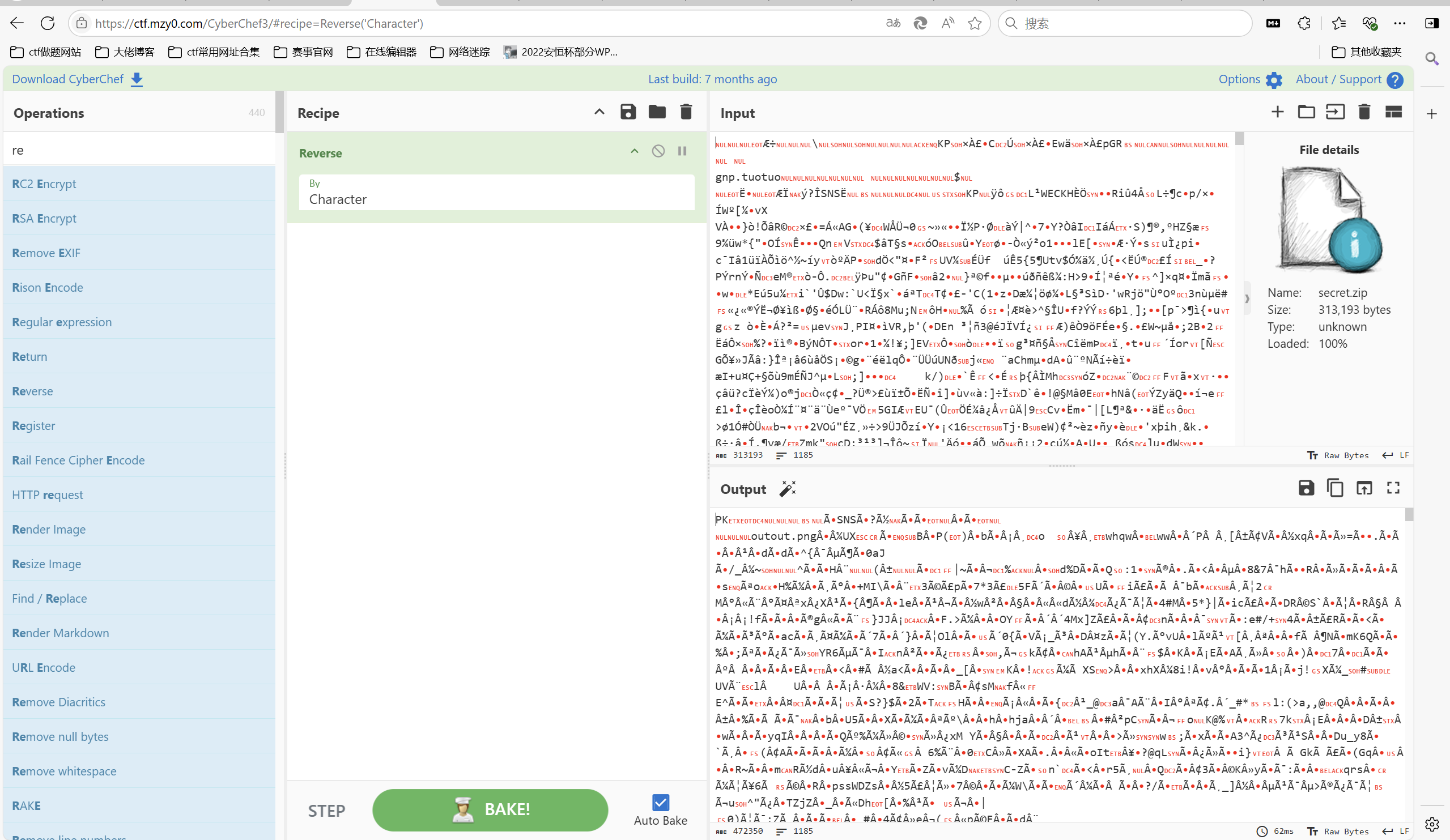Click the read aloud icon in address bar
The width and height of the screenshot is (1450, 840).
(x=947, y=23)
